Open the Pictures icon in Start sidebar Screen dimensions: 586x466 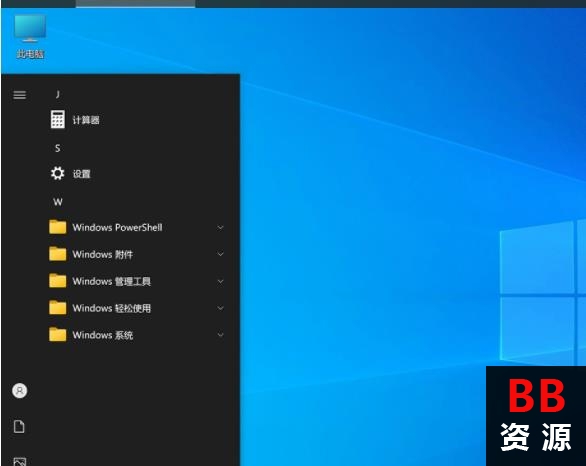(x=19, y=462)
